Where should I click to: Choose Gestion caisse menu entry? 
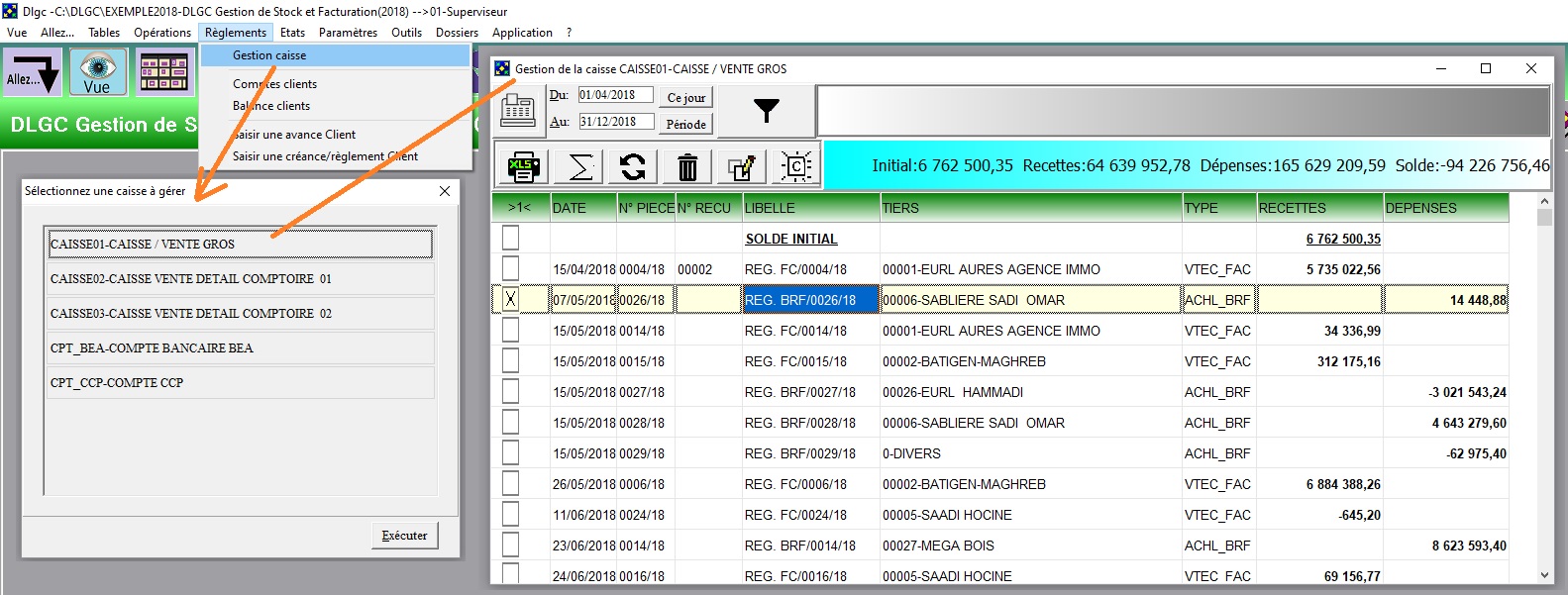pyautogui.click(x=335, y=55)
